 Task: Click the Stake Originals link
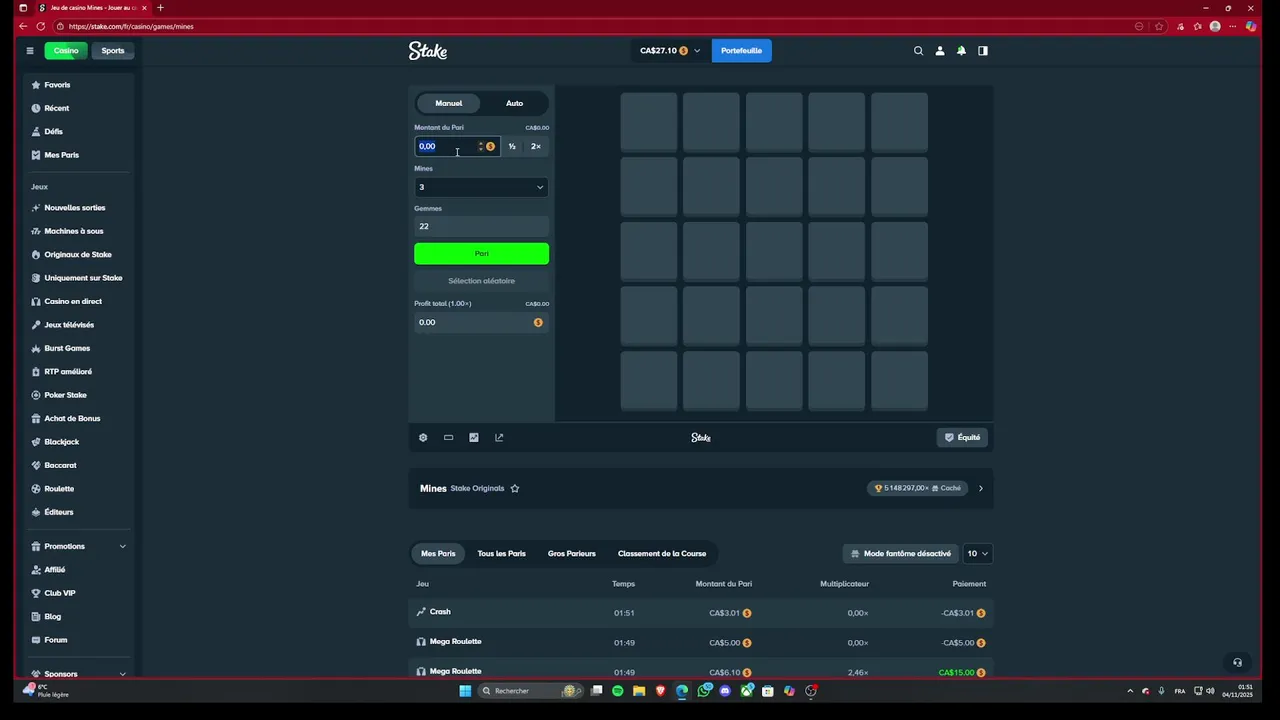point(477,488)
